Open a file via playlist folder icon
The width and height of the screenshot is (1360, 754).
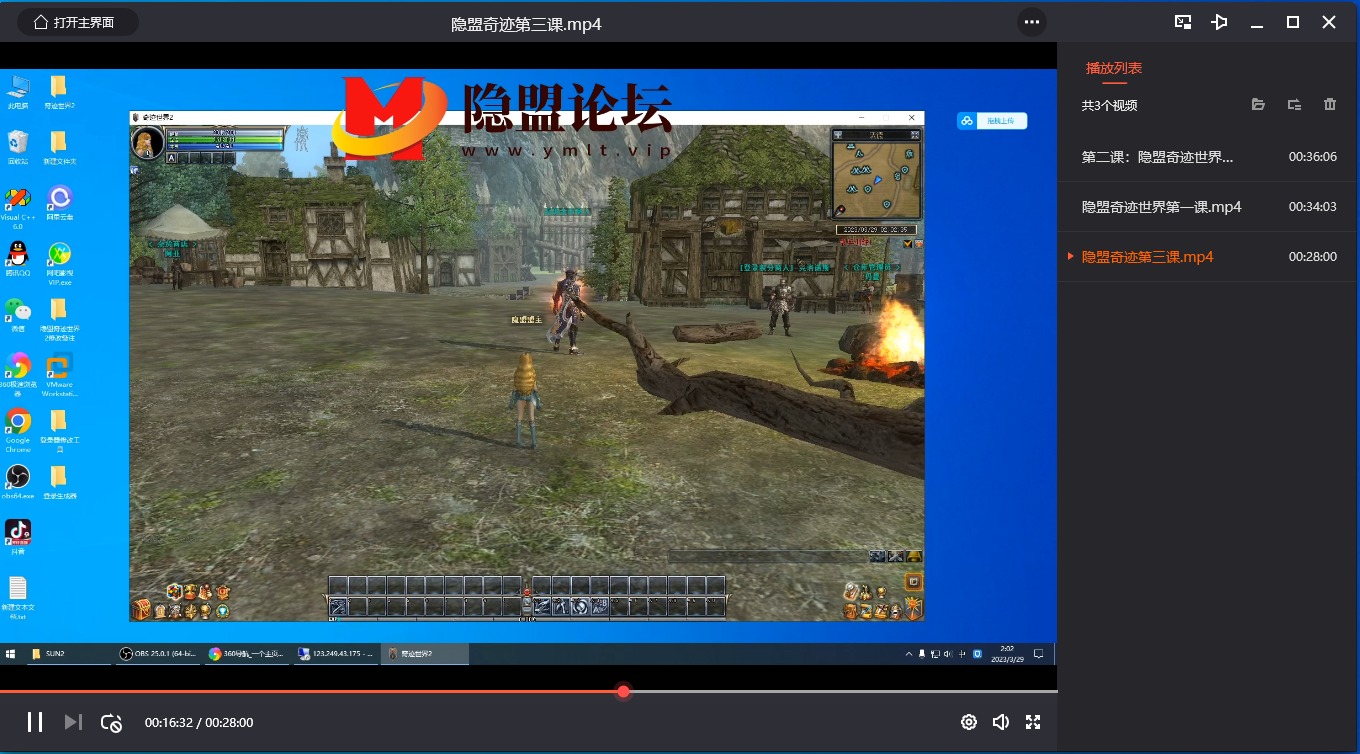pos(1259,105)
